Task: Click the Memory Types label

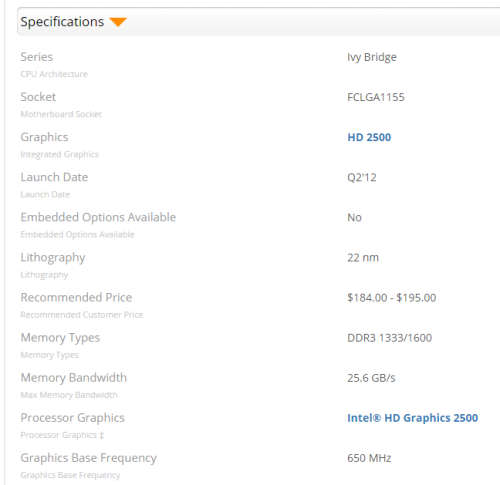Action: click(x=60, y=338)
